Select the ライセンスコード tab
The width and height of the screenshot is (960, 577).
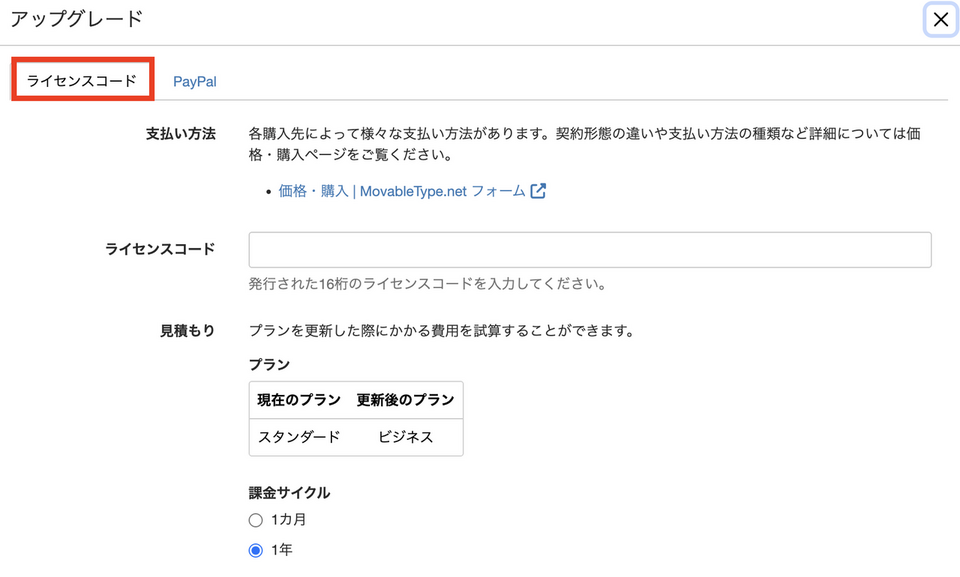(x=82, y=81)
